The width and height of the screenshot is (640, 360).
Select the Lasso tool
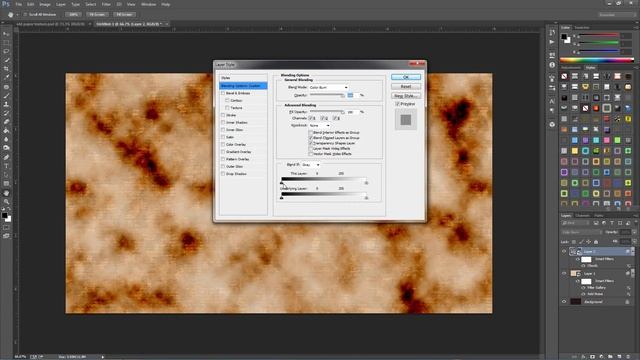6,51
